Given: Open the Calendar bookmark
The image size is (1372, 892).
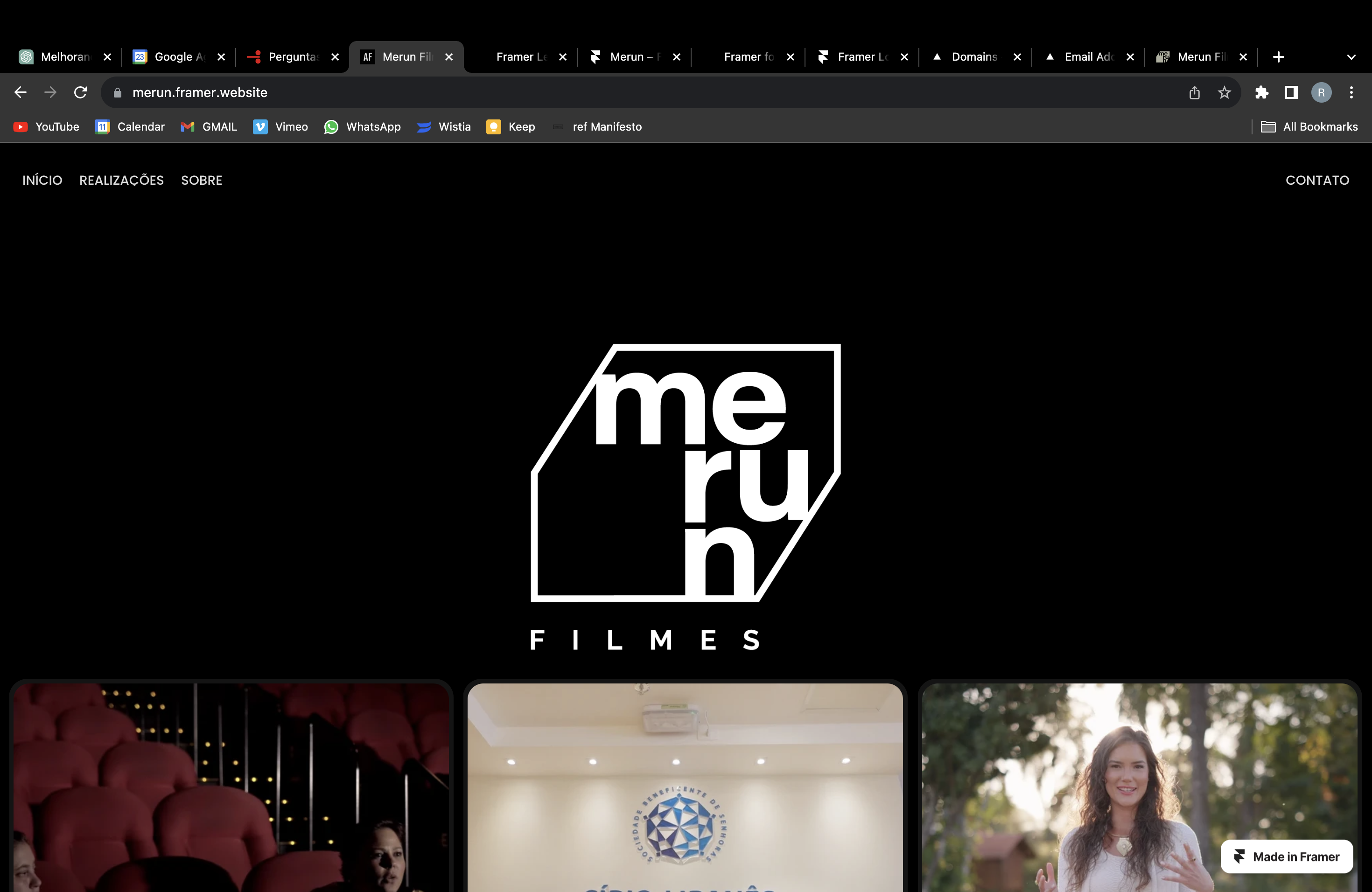Looking at the screenshot, I should (x=130, y=127).
